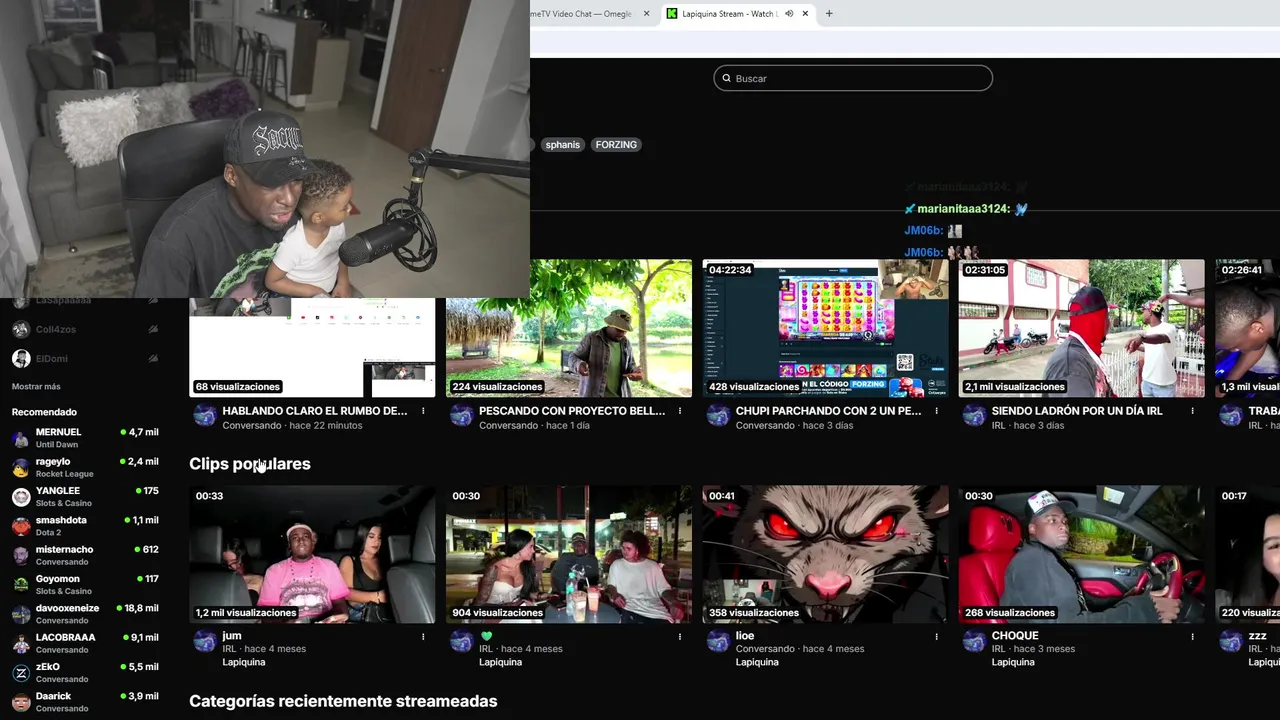Click zEkO avatar icon in sidebar
1280x720 pixels.
tap(21, 673)
